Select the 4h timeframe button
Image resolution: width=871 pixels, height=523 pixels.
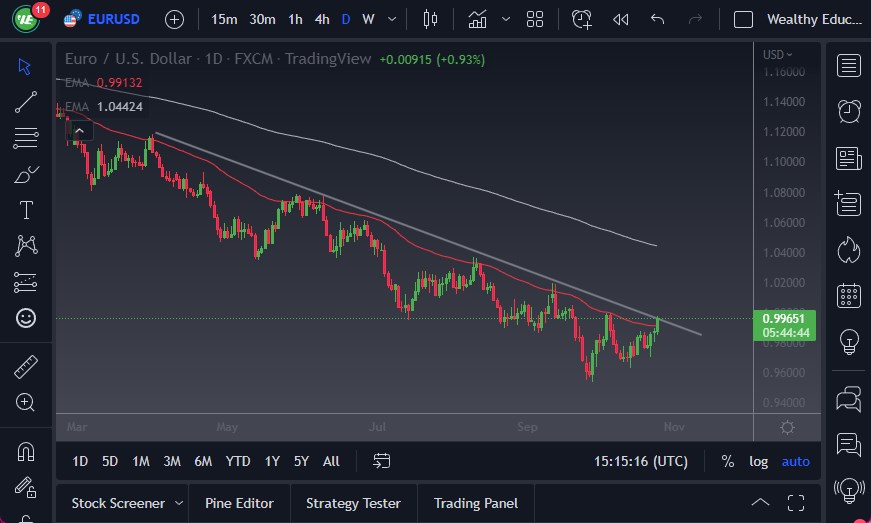pyautogui.click(x=321, y=19)
